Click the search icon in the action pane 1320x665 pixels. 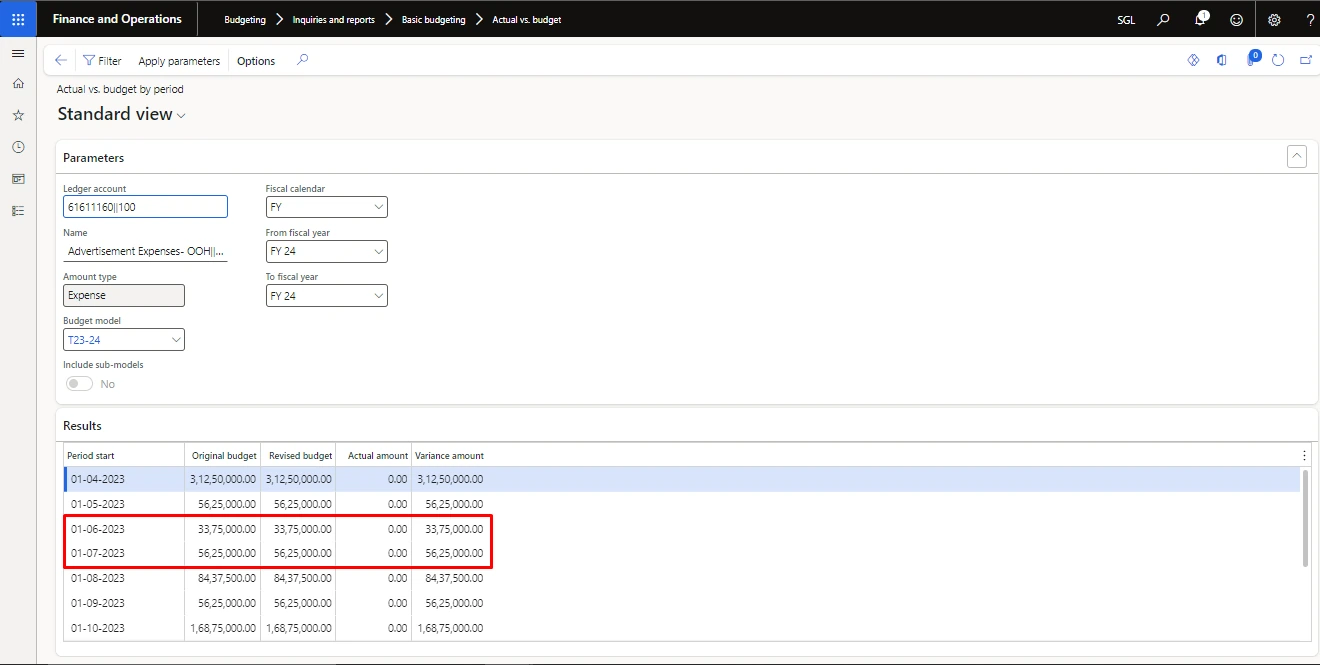(x=303, y=60)
